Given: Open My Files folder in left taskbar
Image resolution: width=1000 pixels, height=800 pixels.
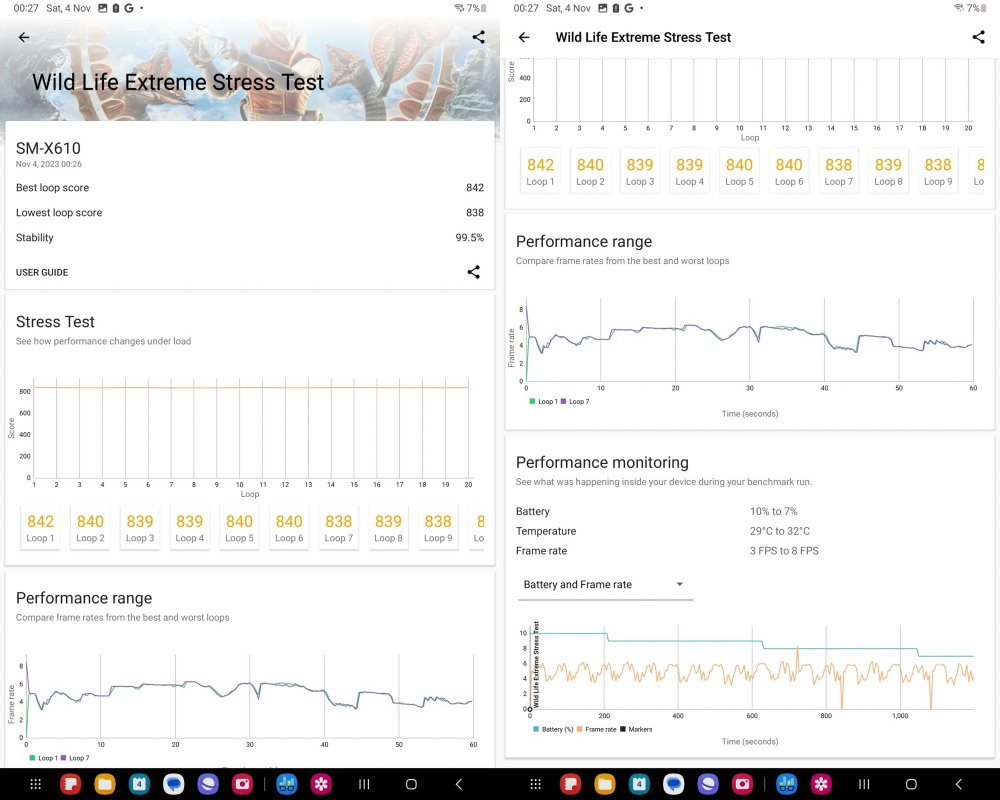Looking at the screenshot, I should pyautogui.click(x=105, y=784).
